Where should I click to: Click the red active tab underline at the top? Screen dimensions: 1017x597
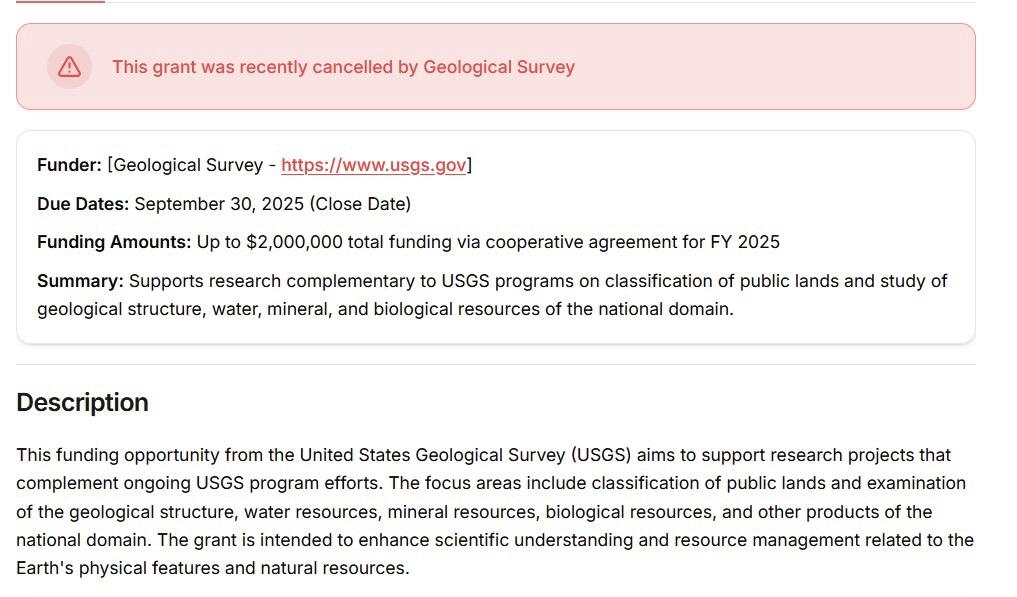coord(60,1)
